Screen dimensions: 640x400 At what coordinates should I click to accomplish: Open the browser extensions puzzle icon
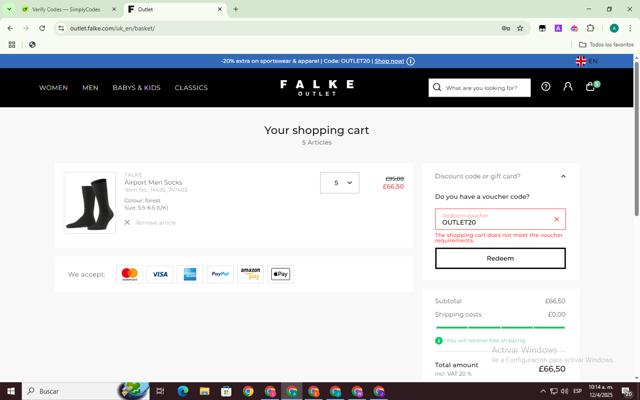(x=590, y=28)
